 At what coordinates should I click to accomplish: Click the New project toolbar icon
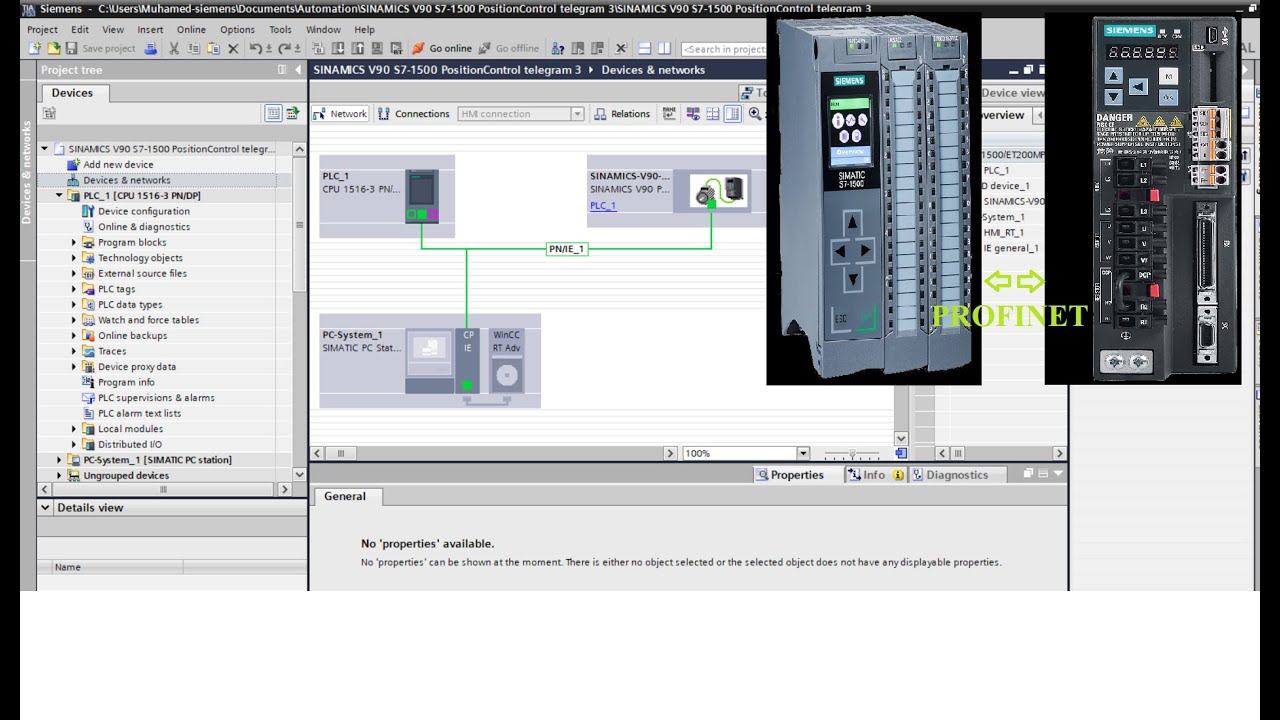34,48
